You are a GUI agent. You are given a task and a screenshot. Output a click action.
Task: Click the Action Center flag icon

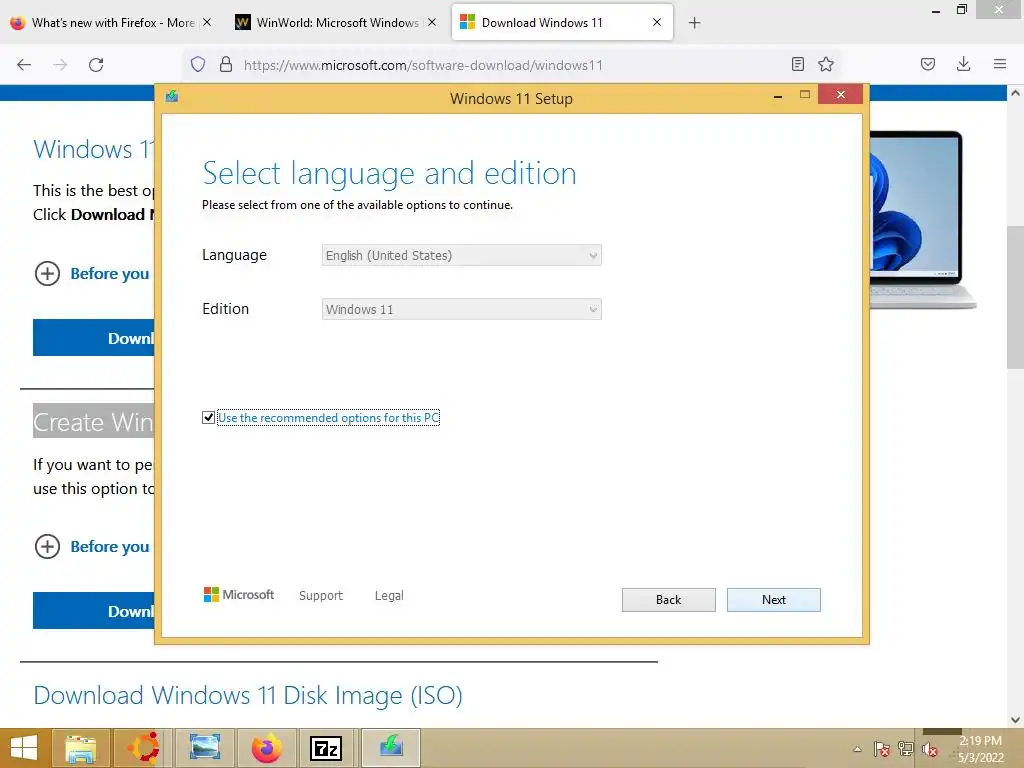point(882,749)
